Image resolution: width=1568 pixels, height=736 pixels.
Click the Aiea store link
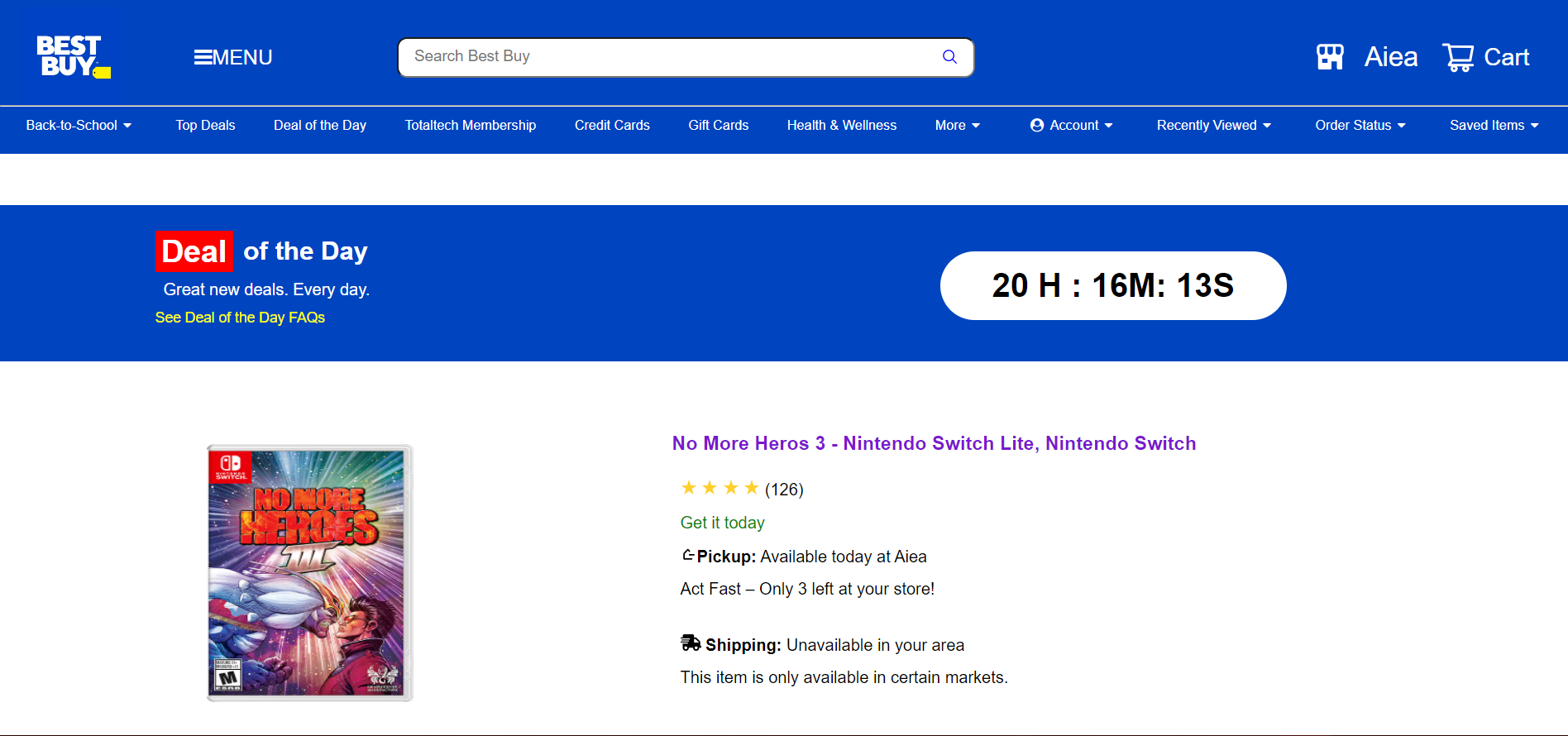[x=1391, y=57]
